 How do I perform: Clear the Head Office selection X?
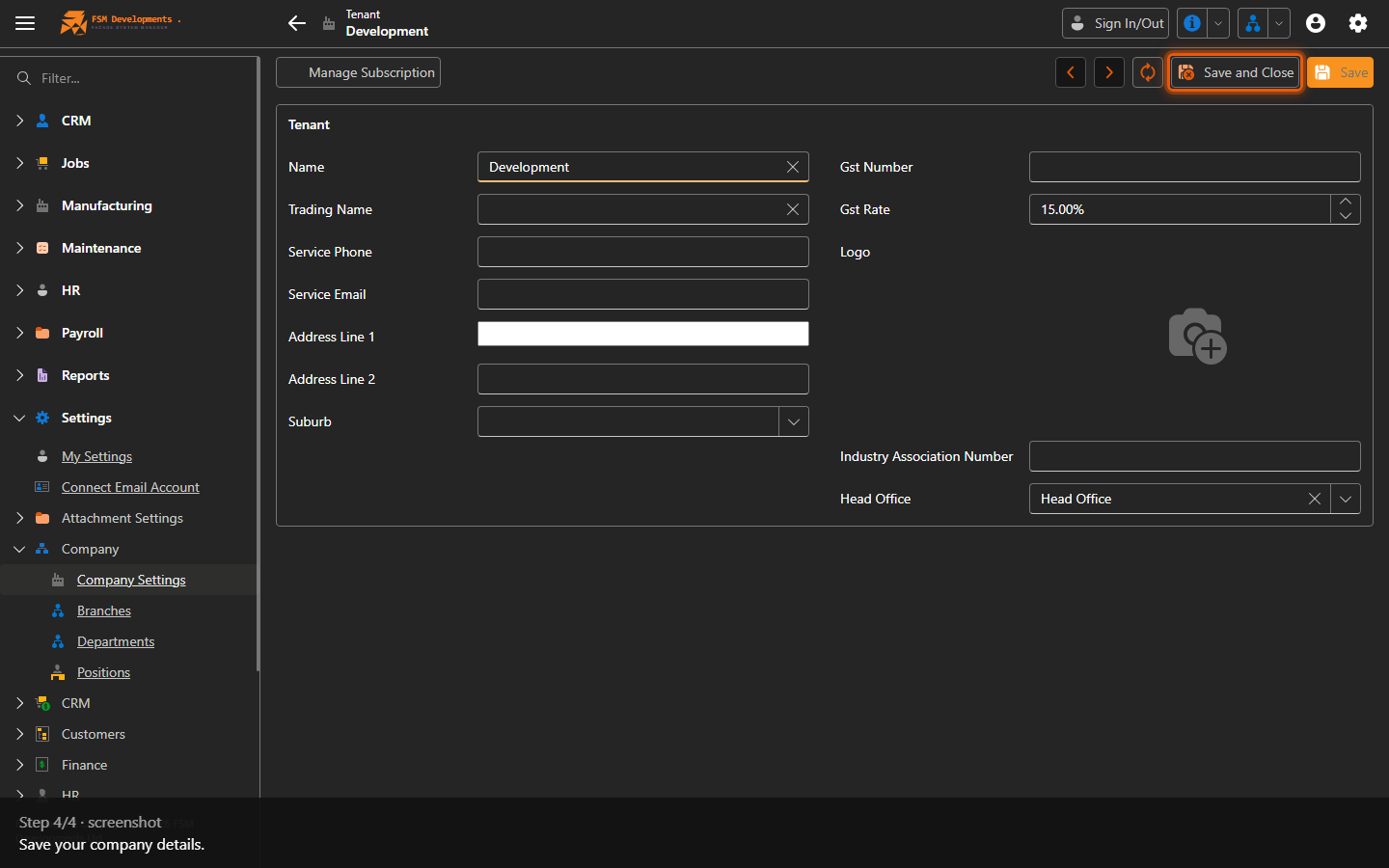pos(1315,499)
